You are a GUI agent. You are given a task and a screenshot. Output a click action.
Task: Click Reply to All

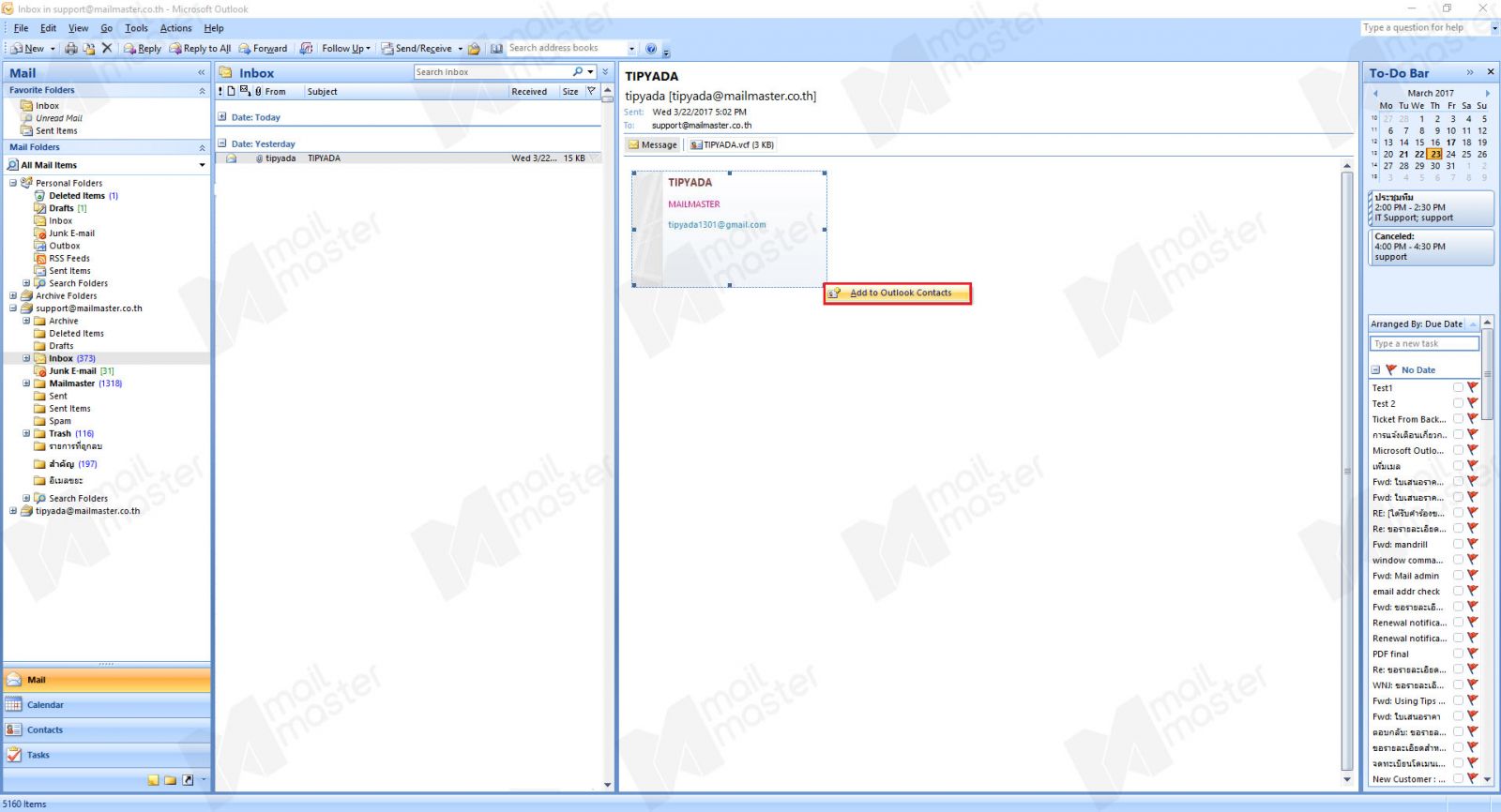200,48
